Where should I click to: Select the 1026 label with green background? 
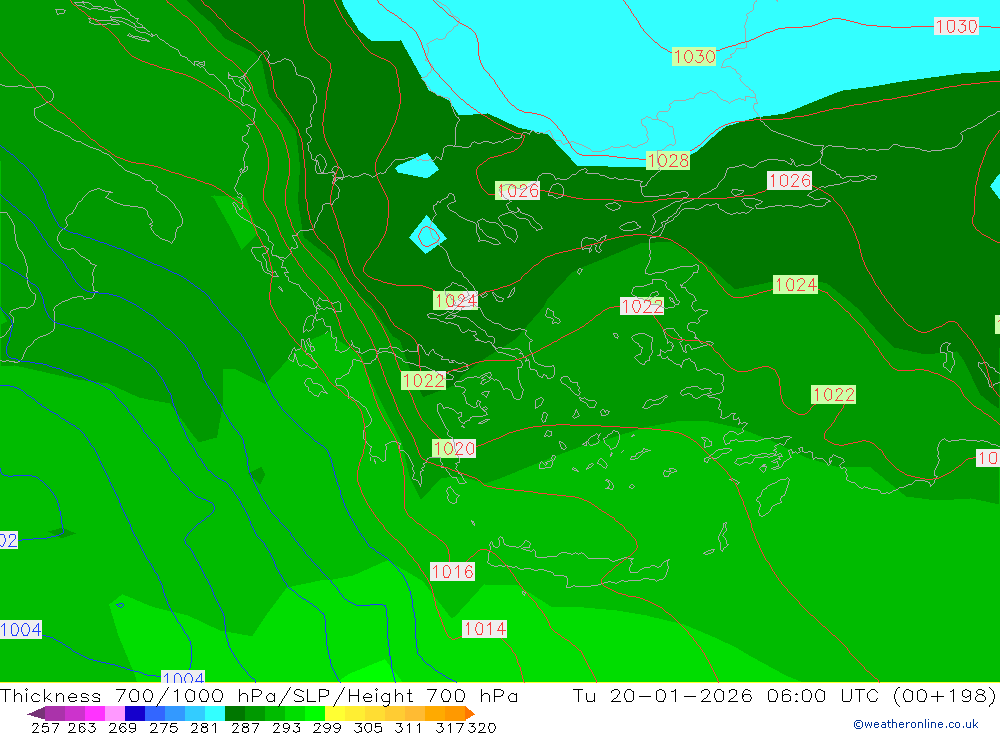point(517,191)
